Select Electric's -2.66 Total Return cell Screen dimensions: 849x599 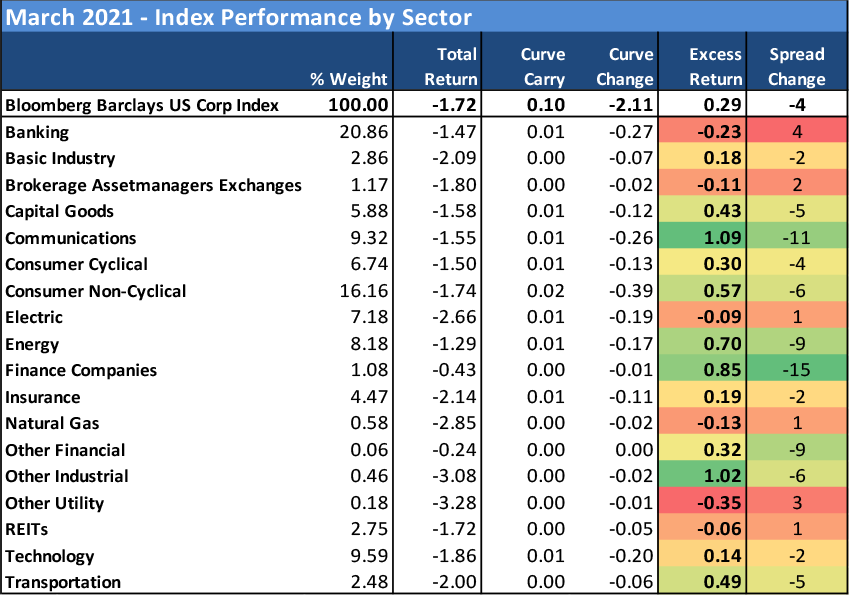tap(457, 317)
